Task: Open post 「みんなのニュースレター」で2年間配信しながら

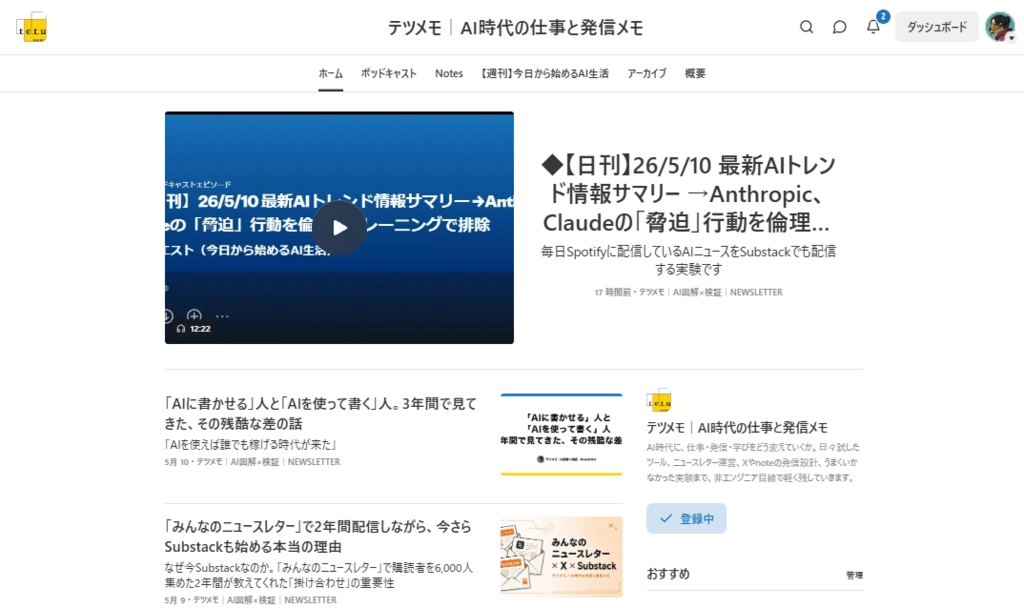Action: click(318, 536)
